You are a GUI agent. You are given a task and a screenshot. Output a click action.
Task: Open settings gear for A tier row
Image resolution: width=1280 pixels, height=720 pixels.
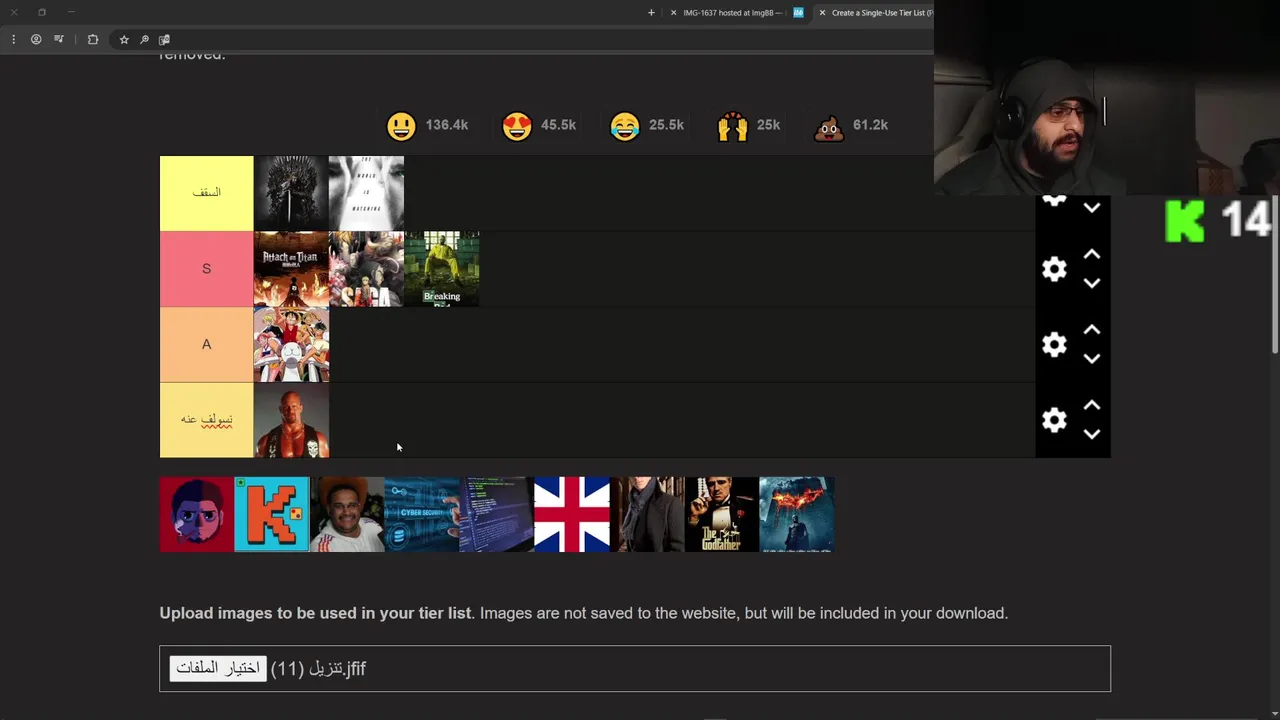1054,345
